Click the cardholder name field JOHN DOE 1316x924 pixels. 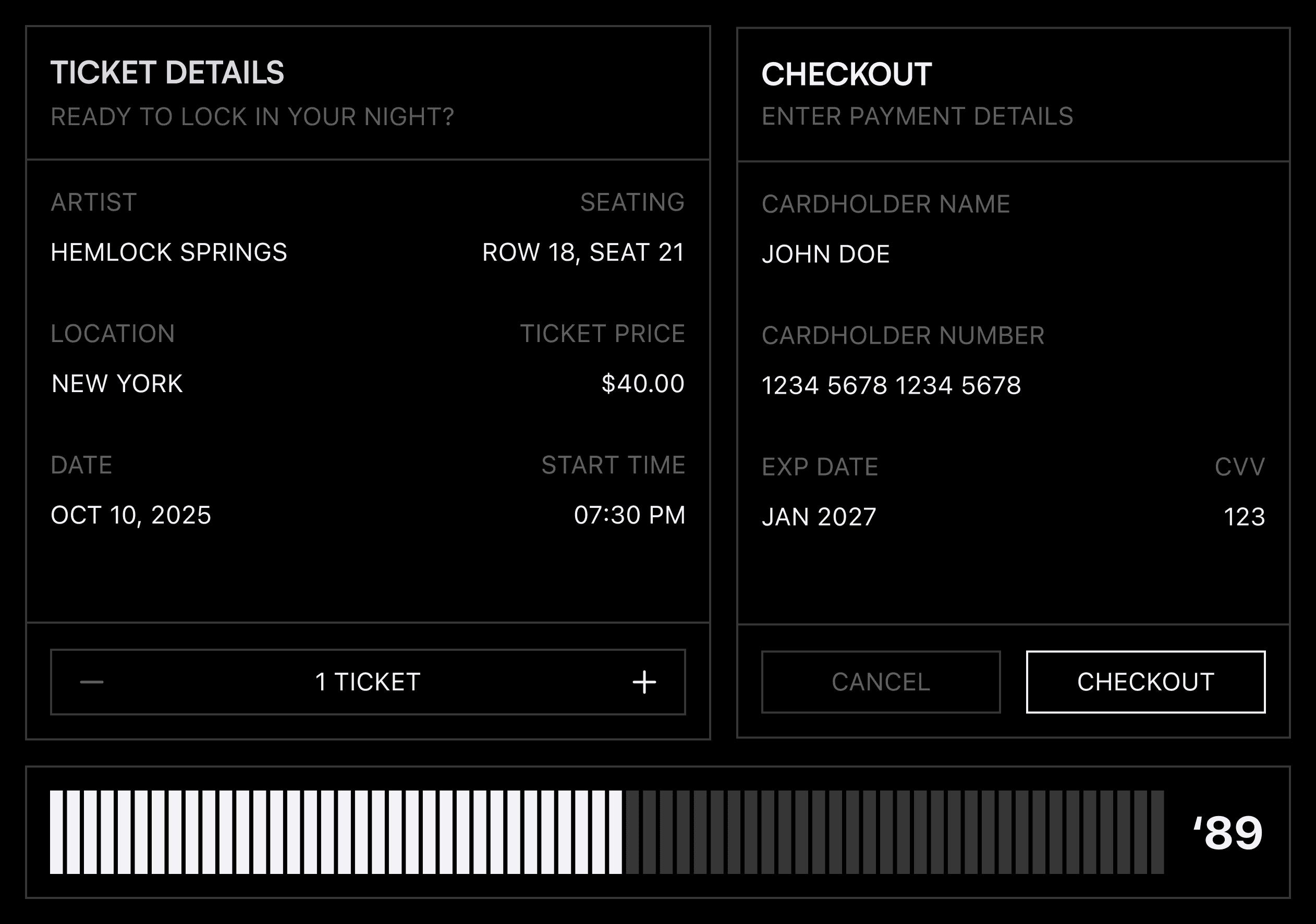coord(825,254)
